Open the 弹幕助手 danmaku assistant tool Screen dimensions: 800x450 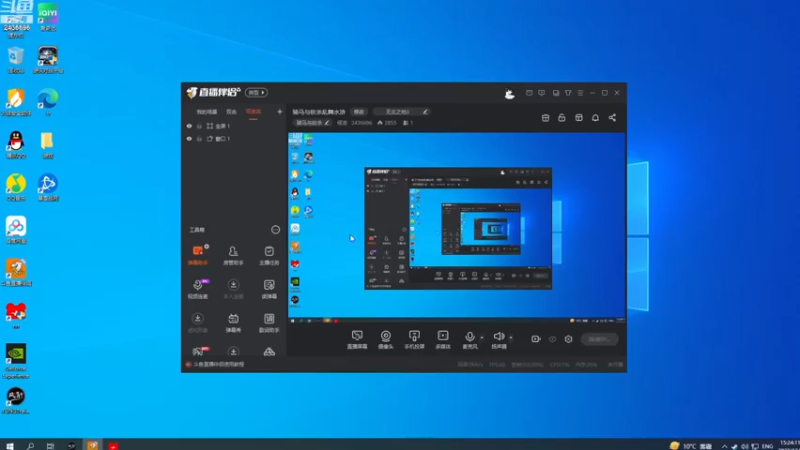click(x=198, y=255)
